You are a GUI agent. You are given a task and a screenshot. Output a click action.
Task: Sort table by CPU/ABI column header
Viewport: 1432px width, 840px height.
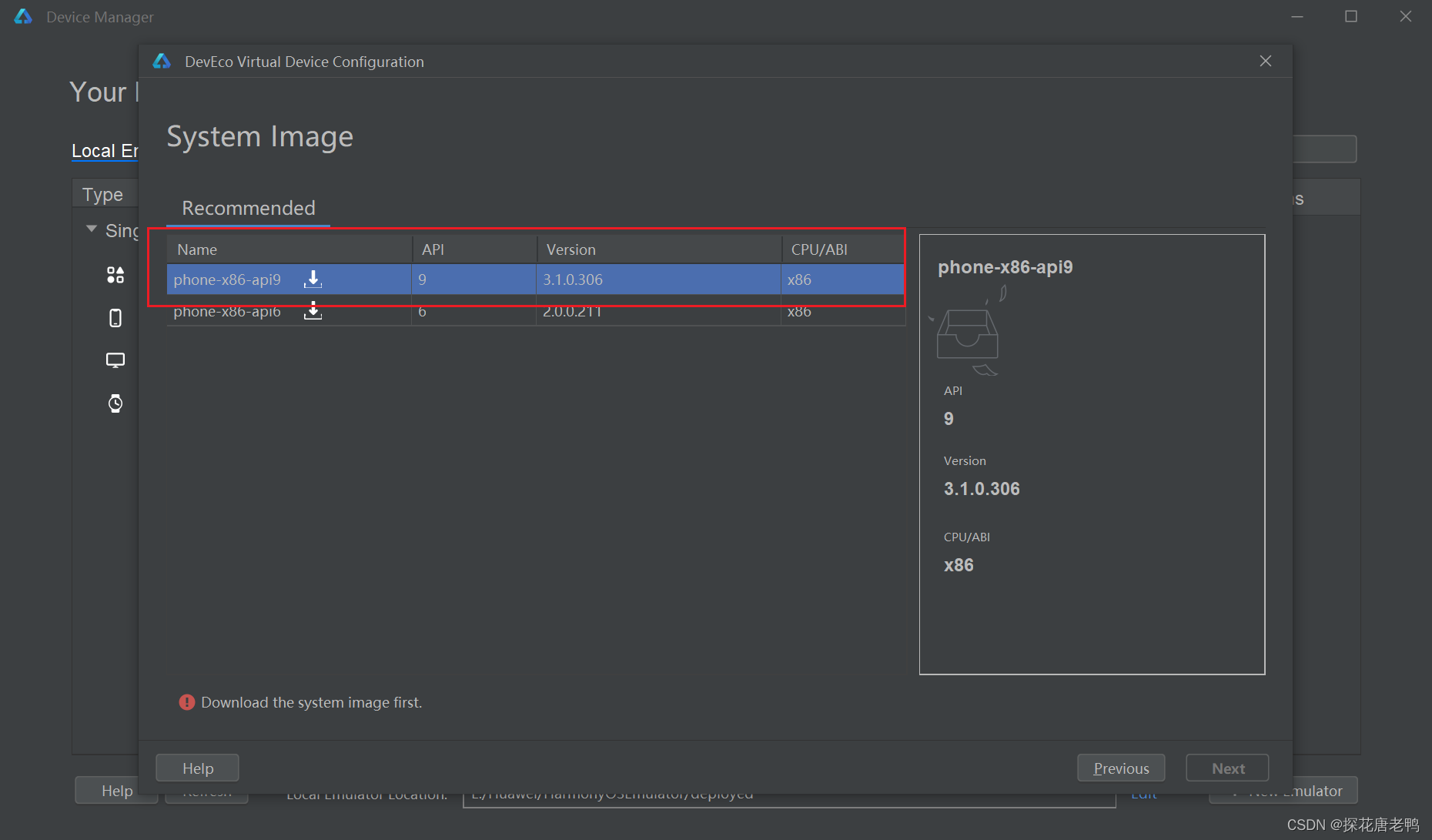(x=843, y=249)
